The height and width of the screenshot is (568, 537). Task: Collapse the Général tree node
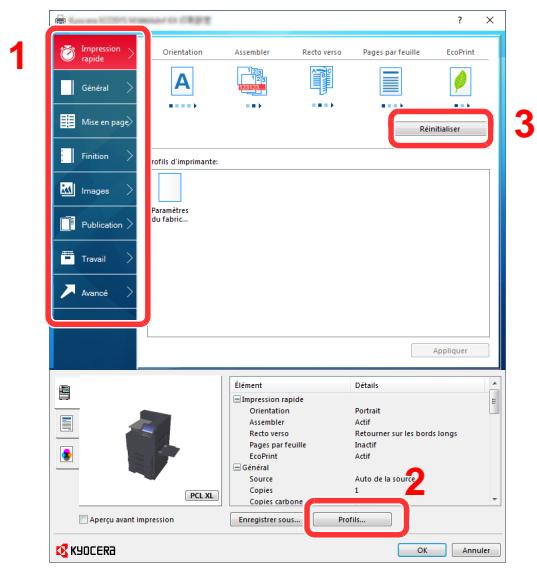click(237, 467)
